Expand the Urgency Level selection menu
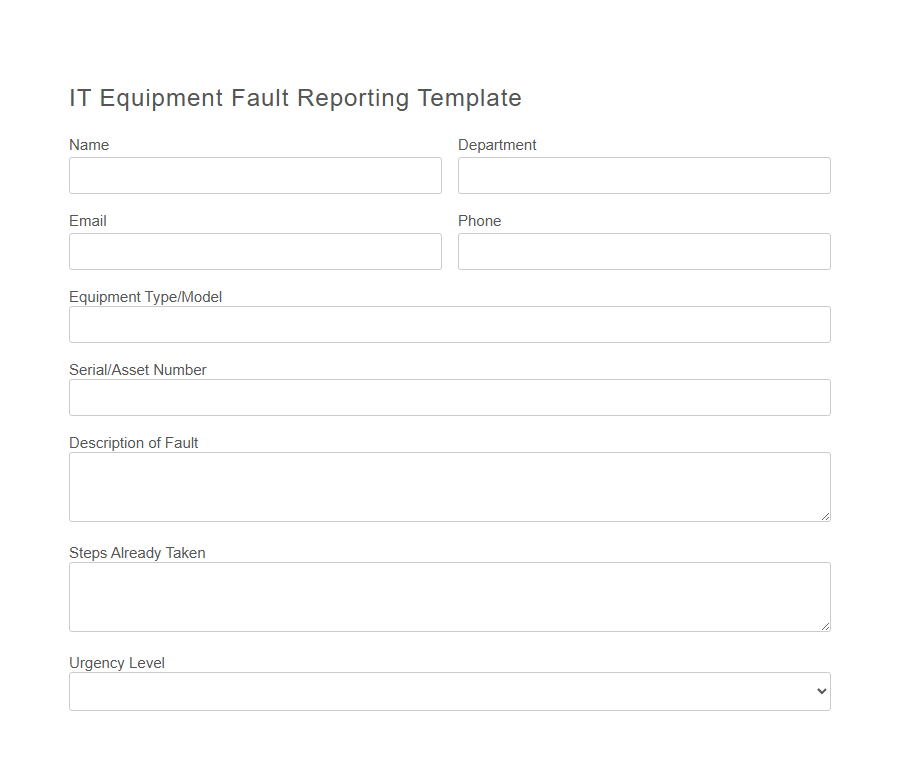900x775 pixels. pyautogui.click(x=449, y=691)
